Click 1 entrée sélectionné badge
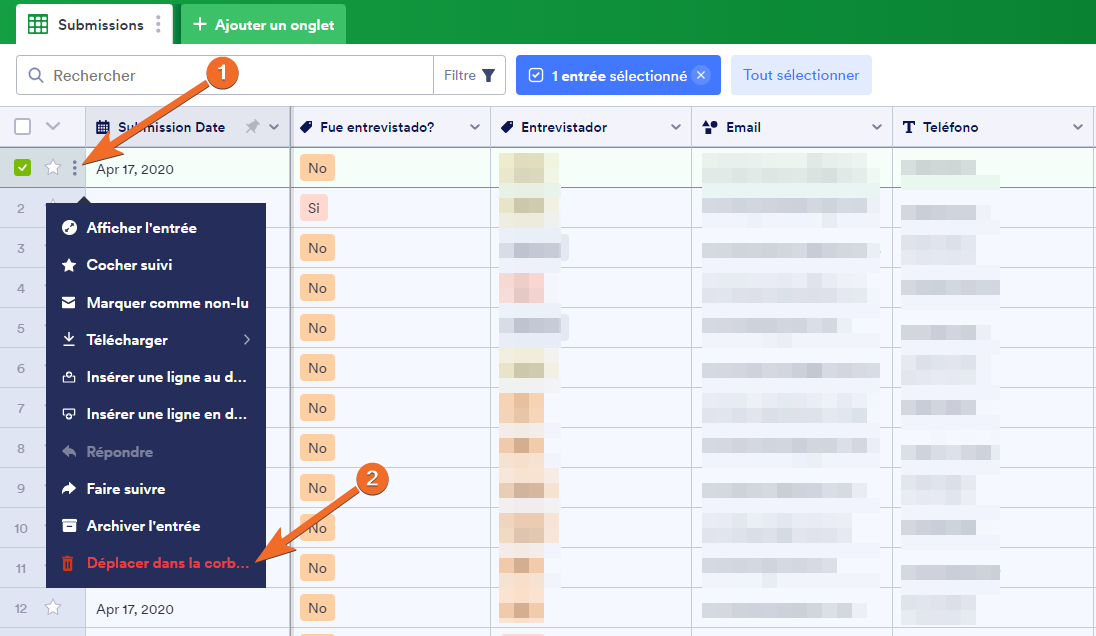This screenshot has height=636, width=1096. (618, 75)
